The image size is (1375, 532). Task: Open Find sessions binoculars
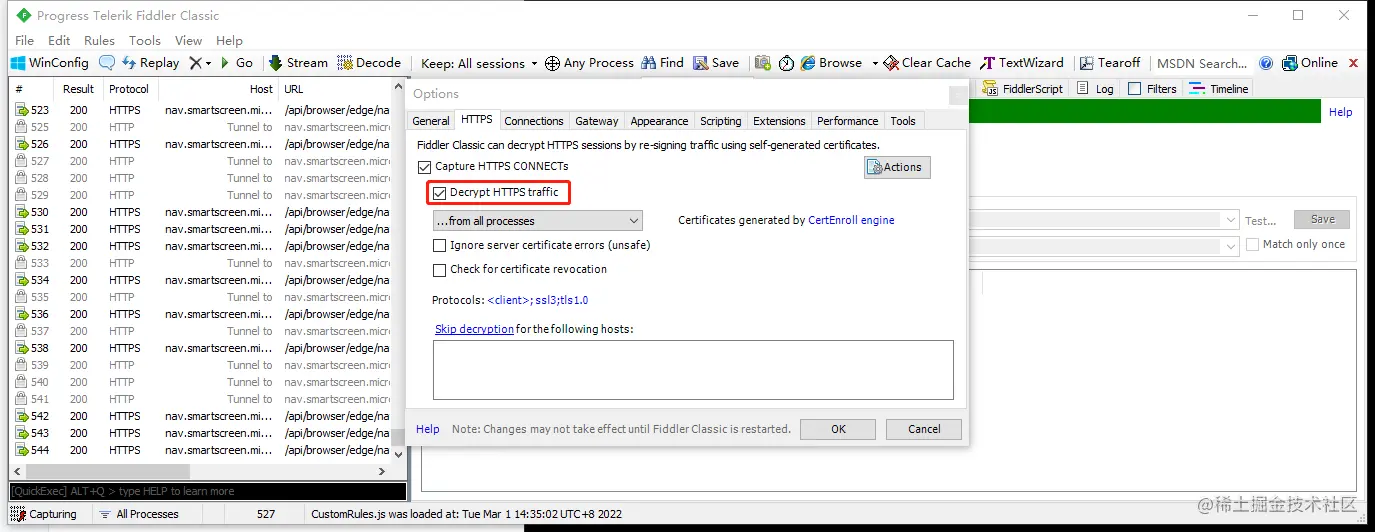tap(662, 63)
